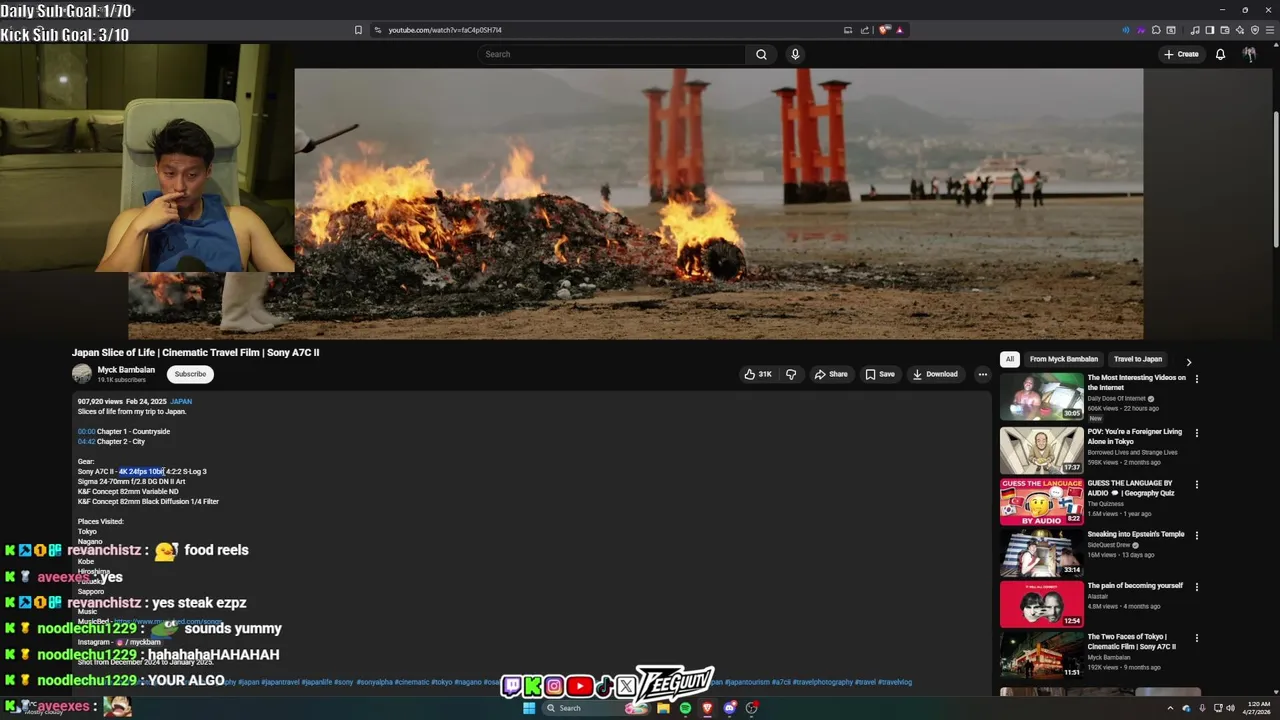The width and height of the screenshot is (1280, 720).
Task: Show hidden system tray icons
Action: coord(1170,708)
